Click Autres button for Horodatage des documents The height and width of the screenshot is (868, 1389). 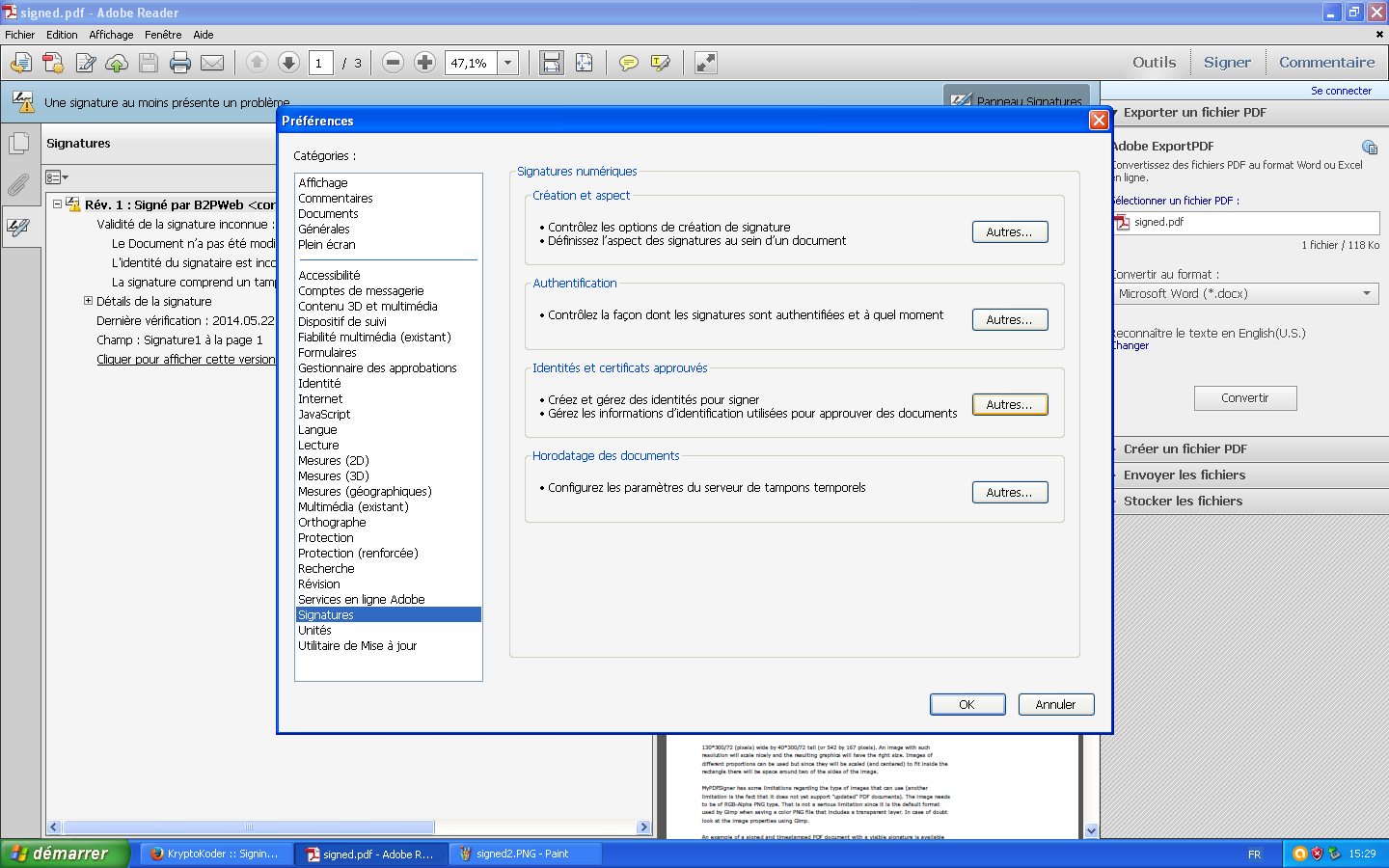point(1009,493)
